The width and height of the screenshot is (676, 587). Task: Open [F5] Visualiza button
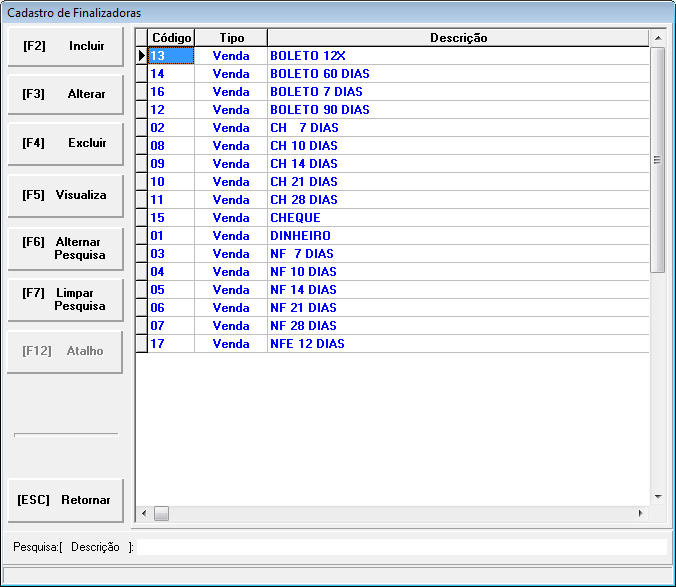[x=65, y=195]
